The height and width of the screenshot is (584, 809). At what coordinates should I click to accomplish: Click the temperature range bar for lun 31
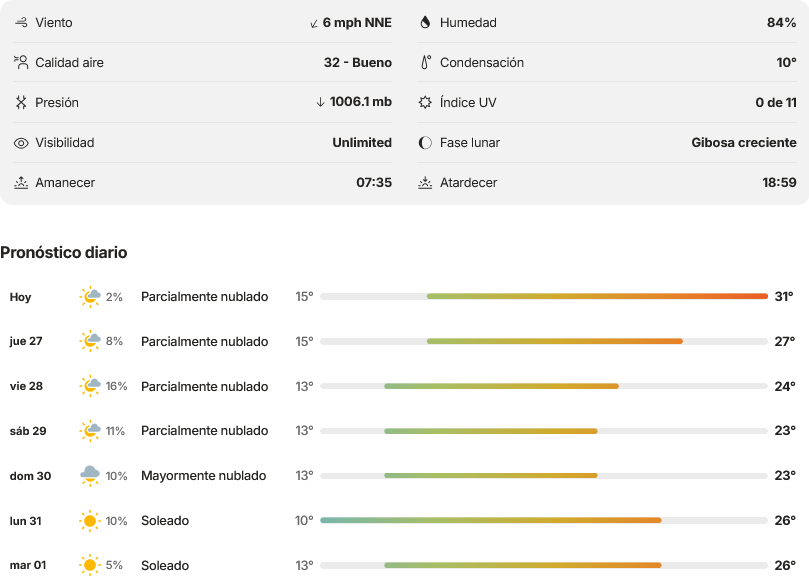pyautogui.click(x=544, y=520)
